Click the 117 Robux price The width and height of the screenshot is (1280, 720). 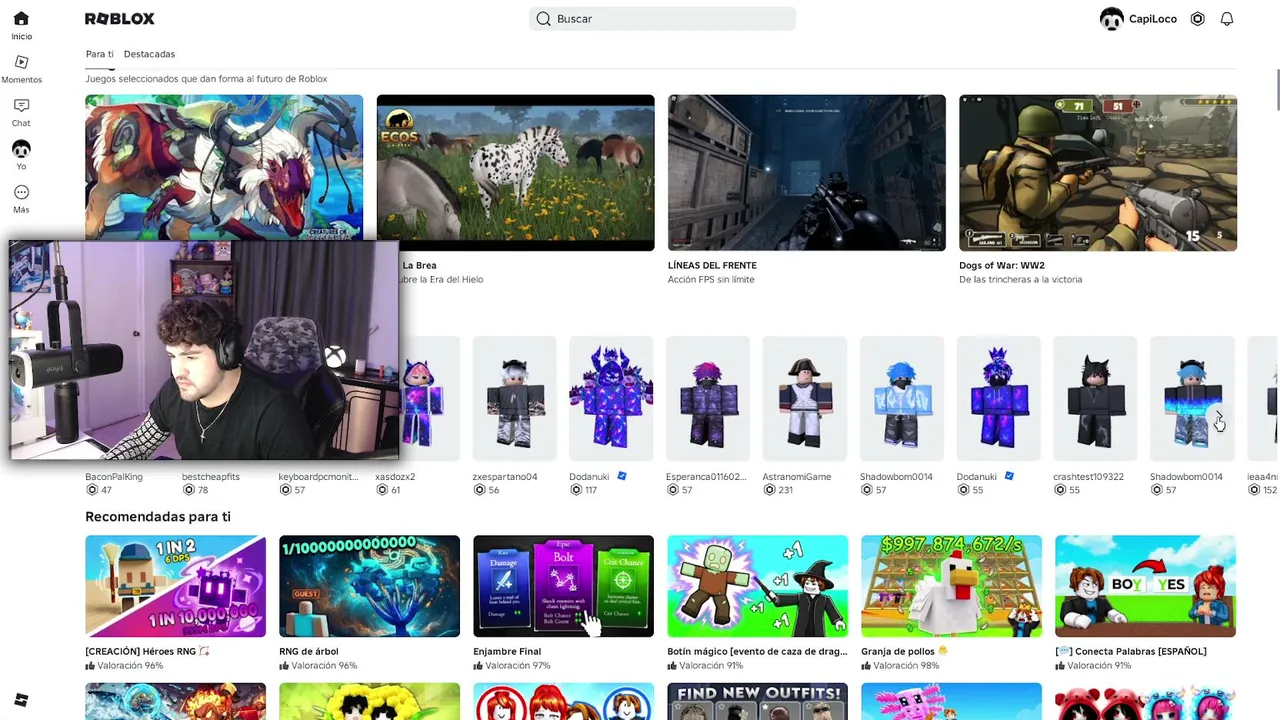tap(583, 490)
